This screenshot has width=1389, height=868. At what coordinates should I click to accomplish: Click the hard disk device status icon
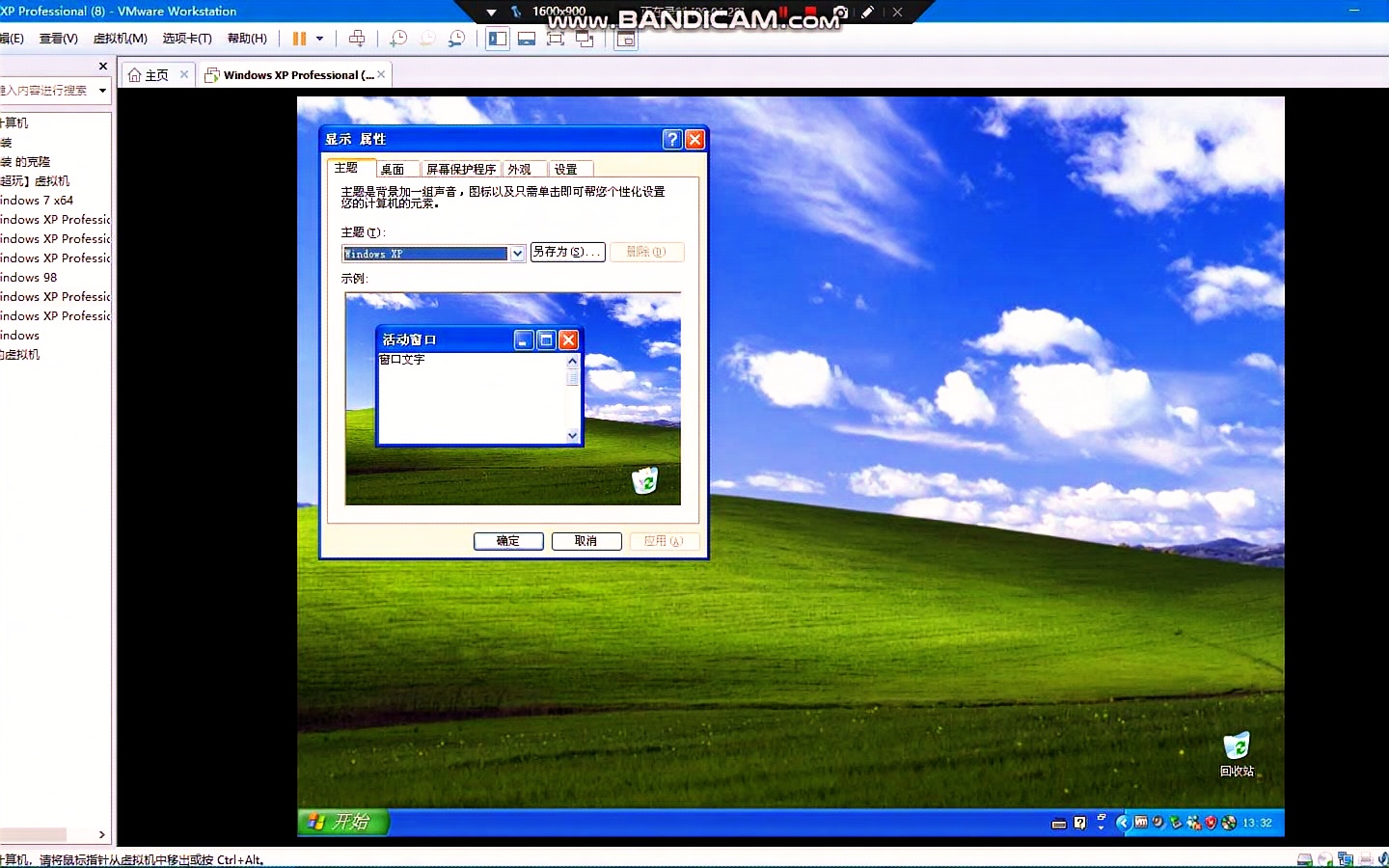pyautogui.click(x=1305, y=859)
